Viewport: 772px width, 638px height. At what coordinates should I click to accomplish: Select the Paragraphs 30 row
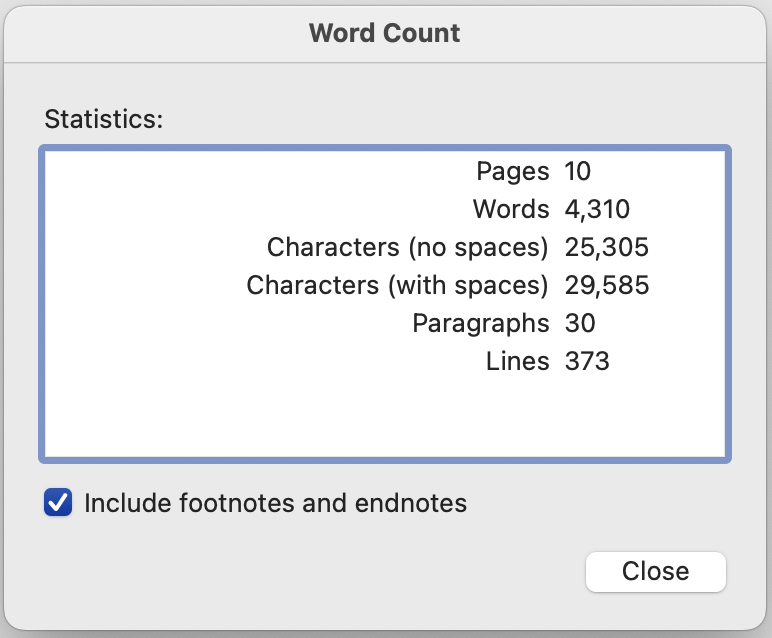(x=385, y=323)
